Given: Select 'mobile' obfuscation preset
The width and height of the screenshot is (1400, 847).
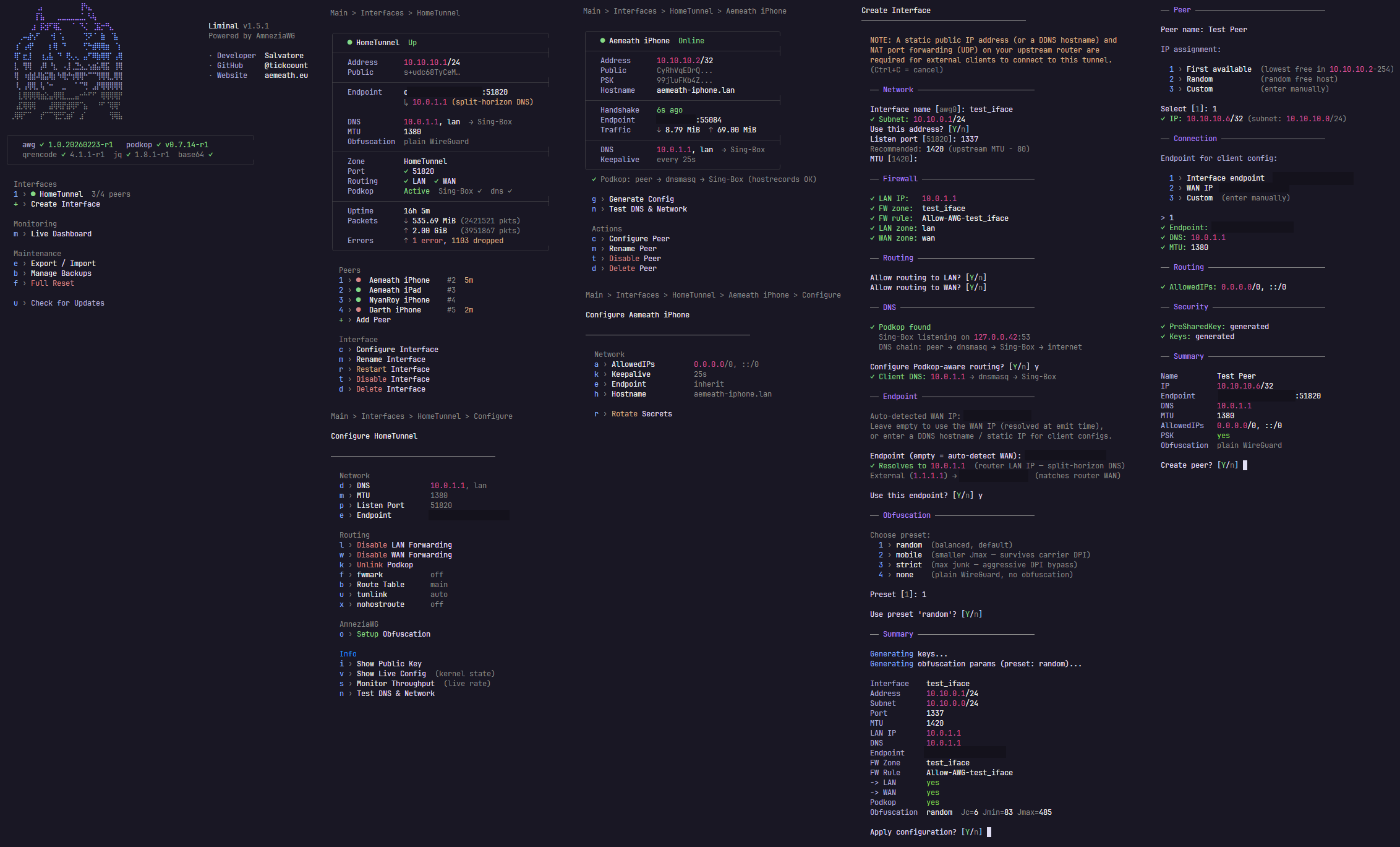Looking at the screenshot, I should point(984,555).
